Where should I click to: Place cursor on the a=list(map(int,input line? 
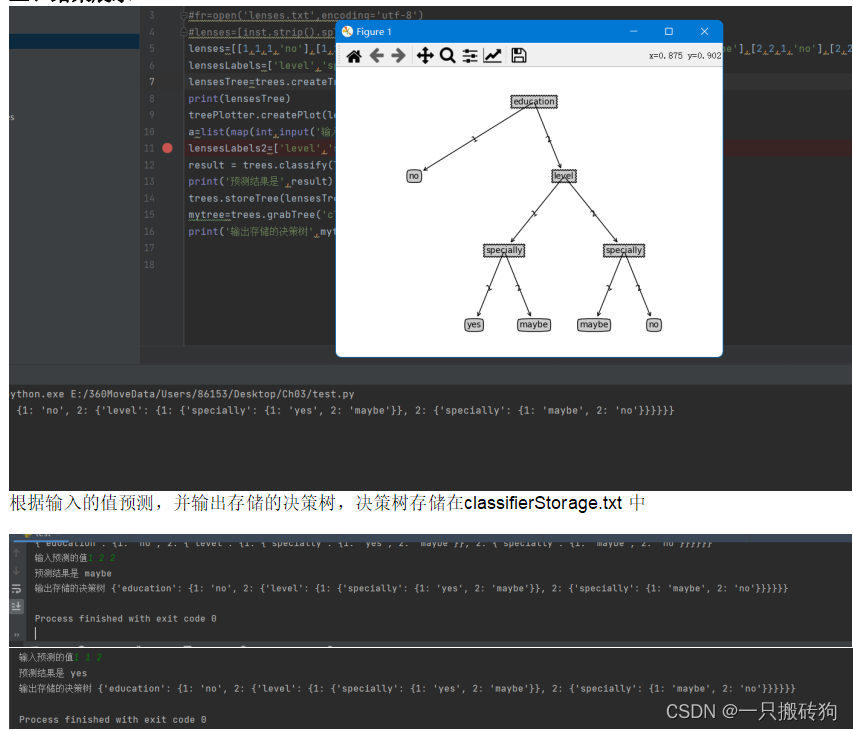(x=262, y=132)
